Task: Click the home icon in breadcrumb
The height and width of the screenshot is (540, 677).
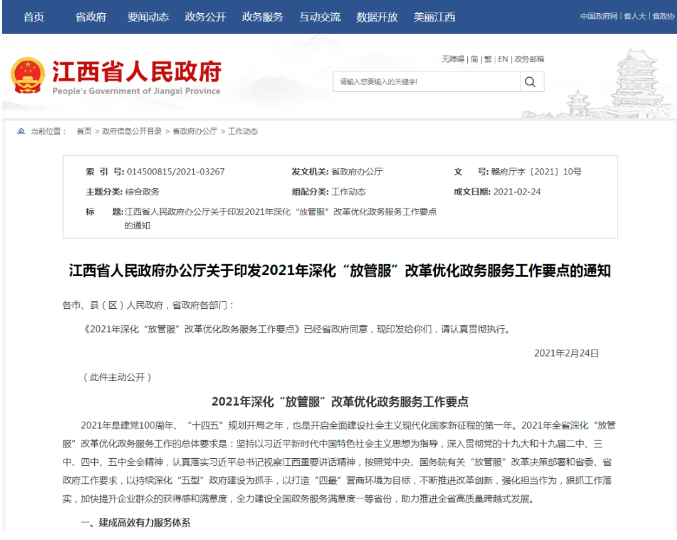Action: (x=21, y=131)
